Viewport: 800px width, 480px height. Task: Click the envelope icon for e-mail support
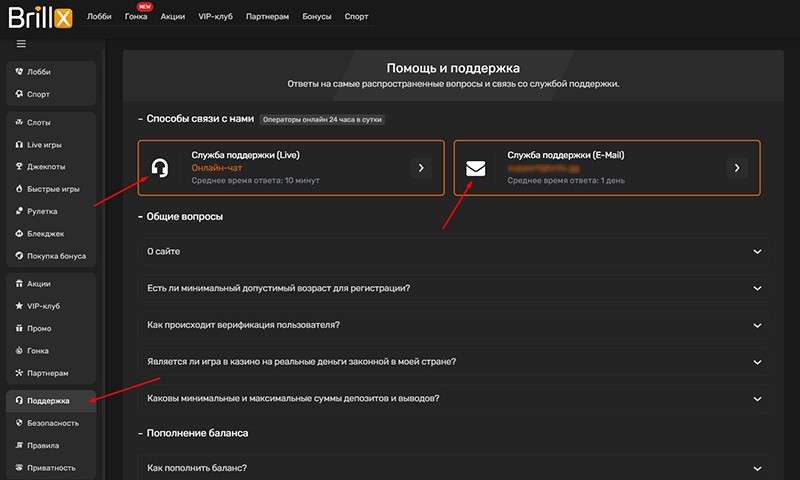click(x=475, y=168)
